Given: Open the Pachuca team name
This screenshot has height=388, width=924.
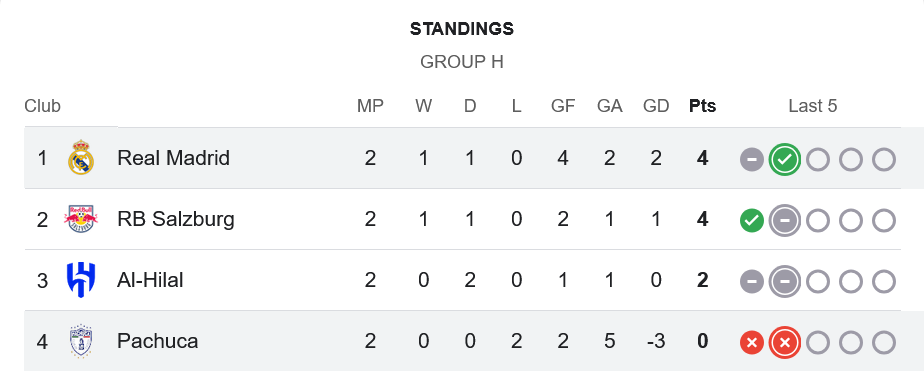Looking at the screenshot, I should 157,341.
